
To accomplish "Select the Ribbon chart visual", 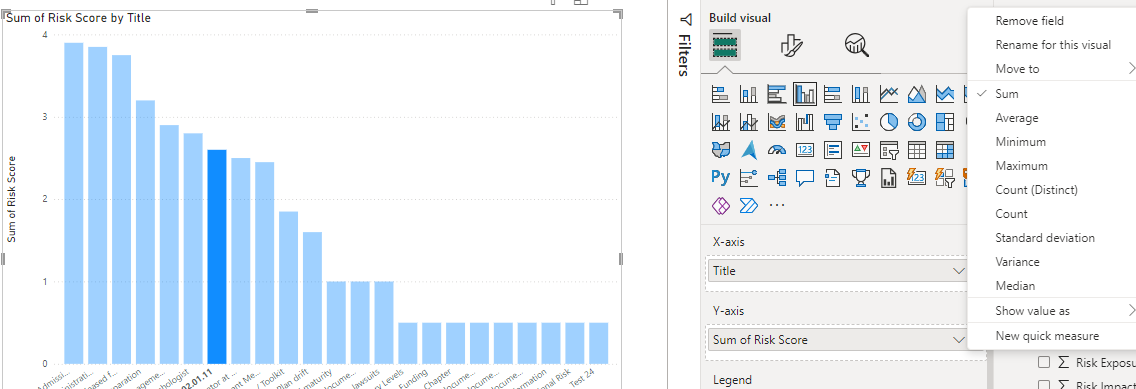I will pos(777,122).
